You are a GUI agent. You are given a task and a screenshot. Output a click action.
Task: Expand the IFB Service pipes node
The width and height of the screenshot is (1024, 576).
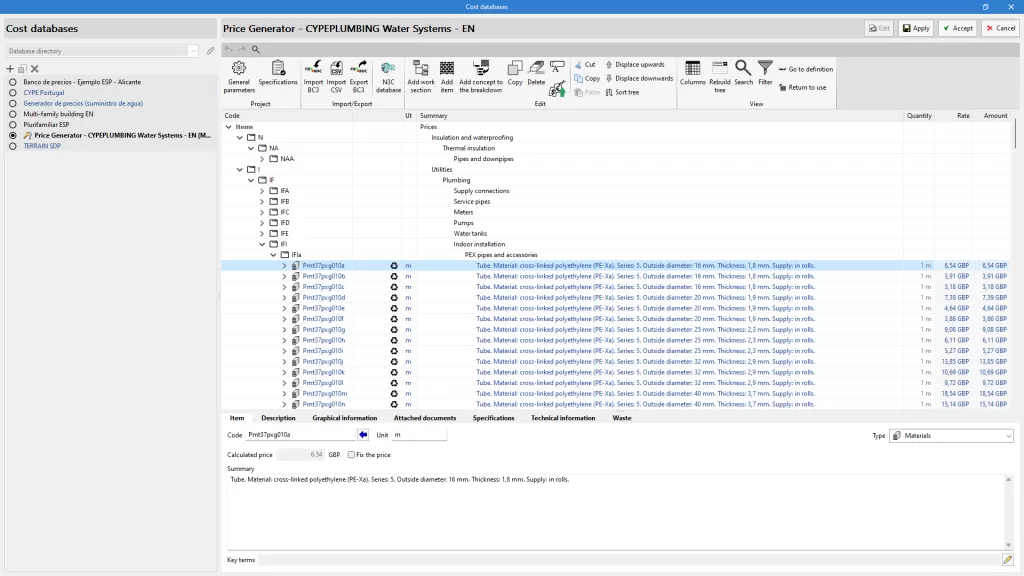coord(263,202)
